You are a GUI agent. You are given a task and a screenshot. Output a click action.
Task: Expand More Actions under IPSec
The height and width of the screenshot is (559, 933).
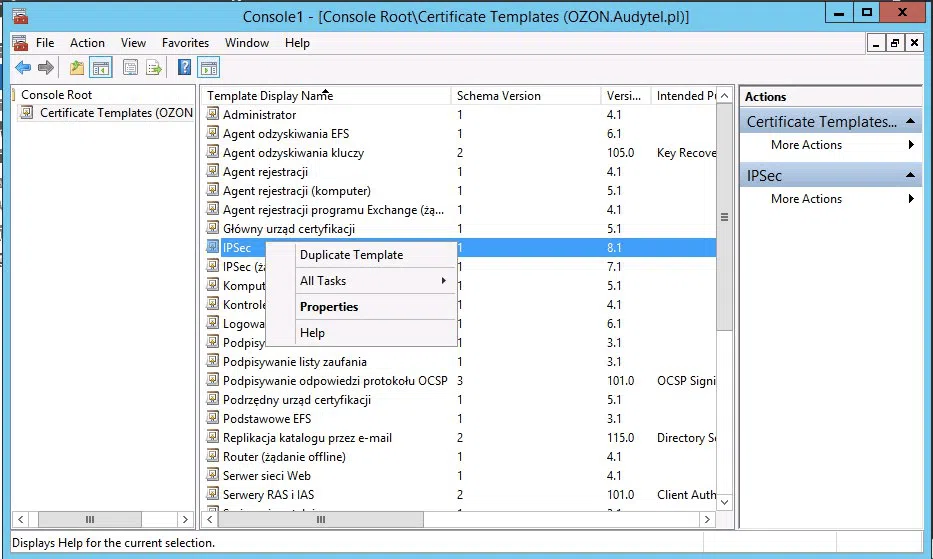point(842,199)
